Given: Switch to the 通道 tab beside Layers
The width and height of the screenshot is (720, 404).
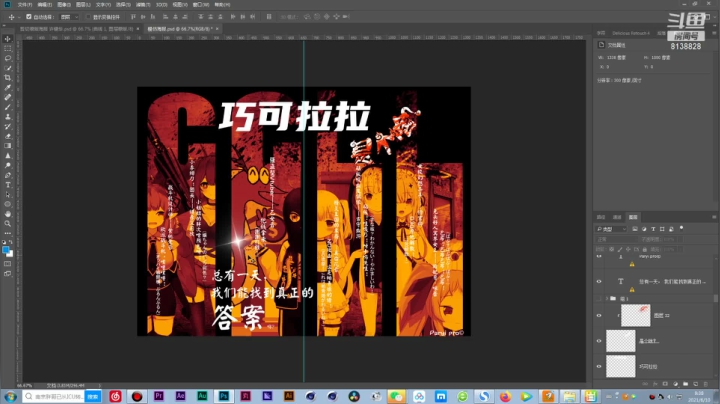Looking at the screenshot, I should [x=617, y=217].
